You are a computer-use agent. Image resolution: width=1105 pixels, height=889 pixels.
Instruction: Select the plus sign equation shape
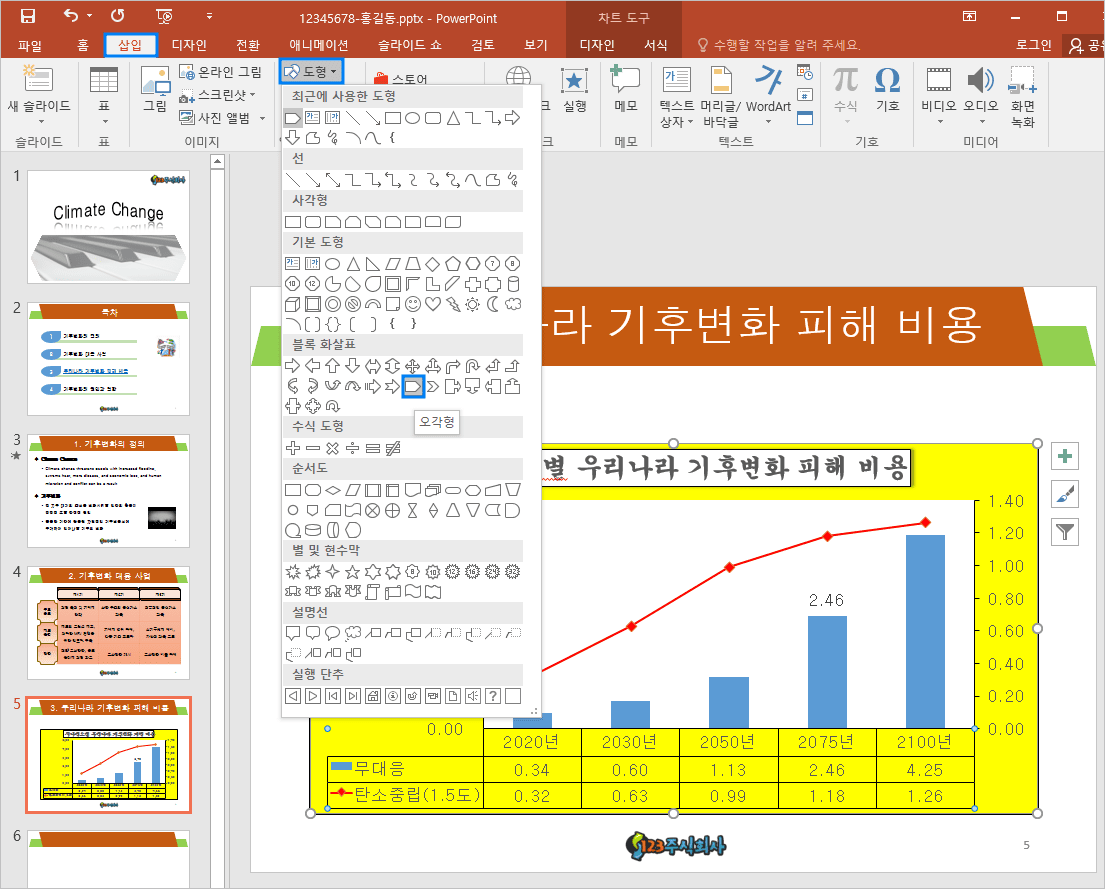[292, 448]
